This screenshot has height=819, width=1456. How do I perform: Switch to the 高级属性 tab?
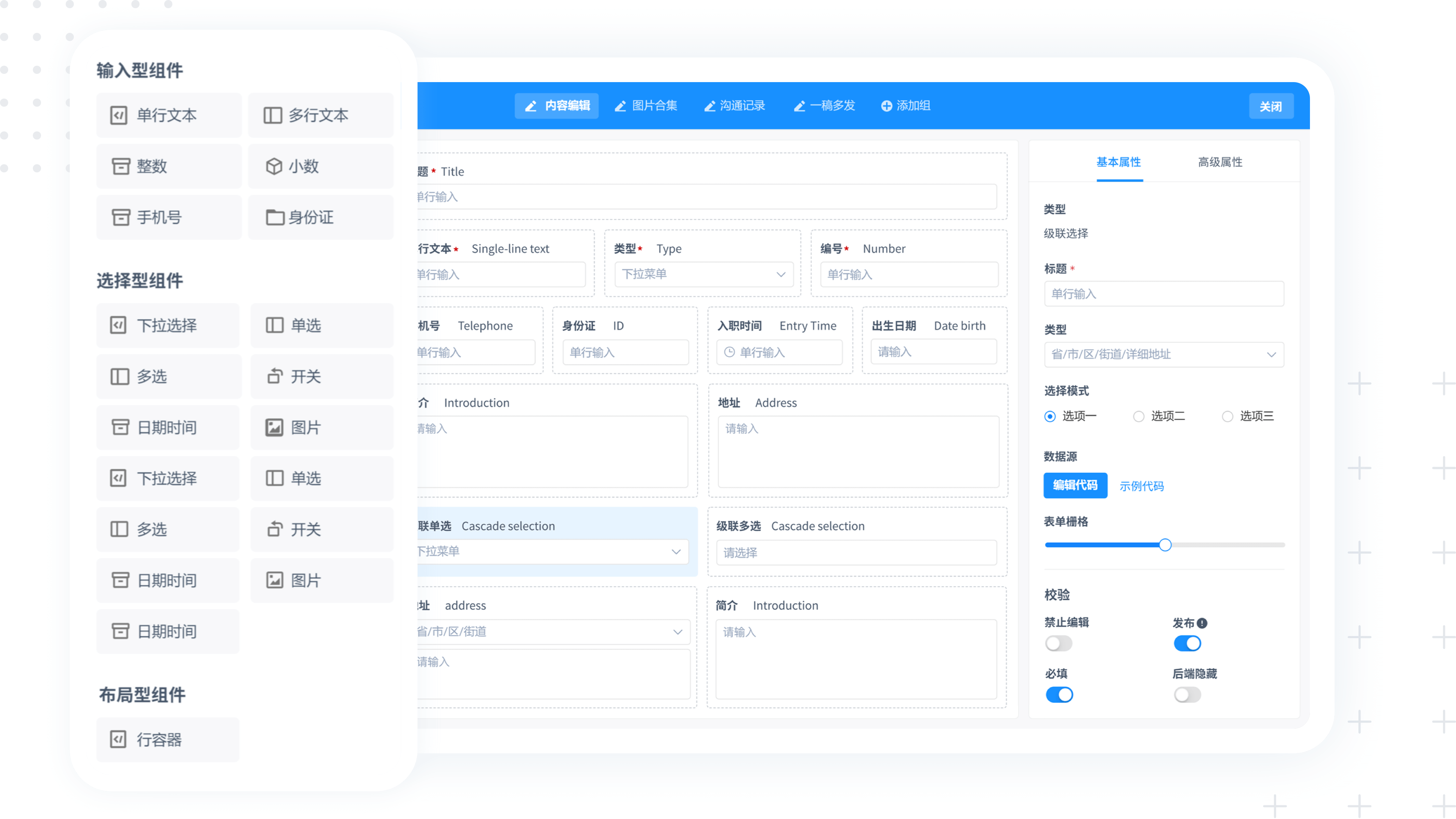coord(1220,162)
